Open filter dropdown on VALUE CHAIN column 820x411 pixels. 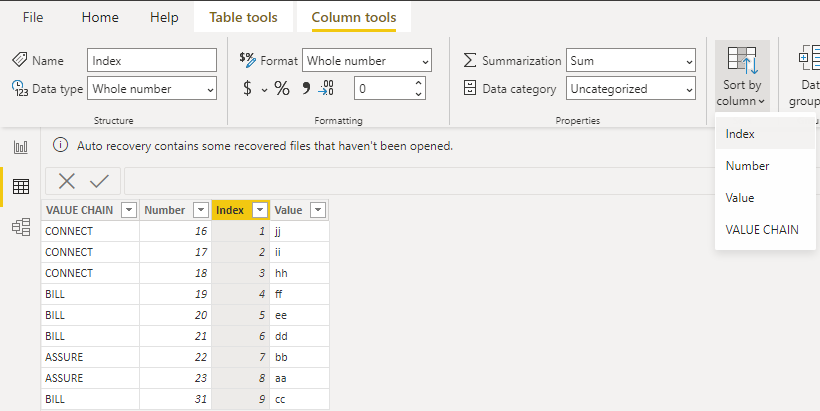[x=129, y=210]
